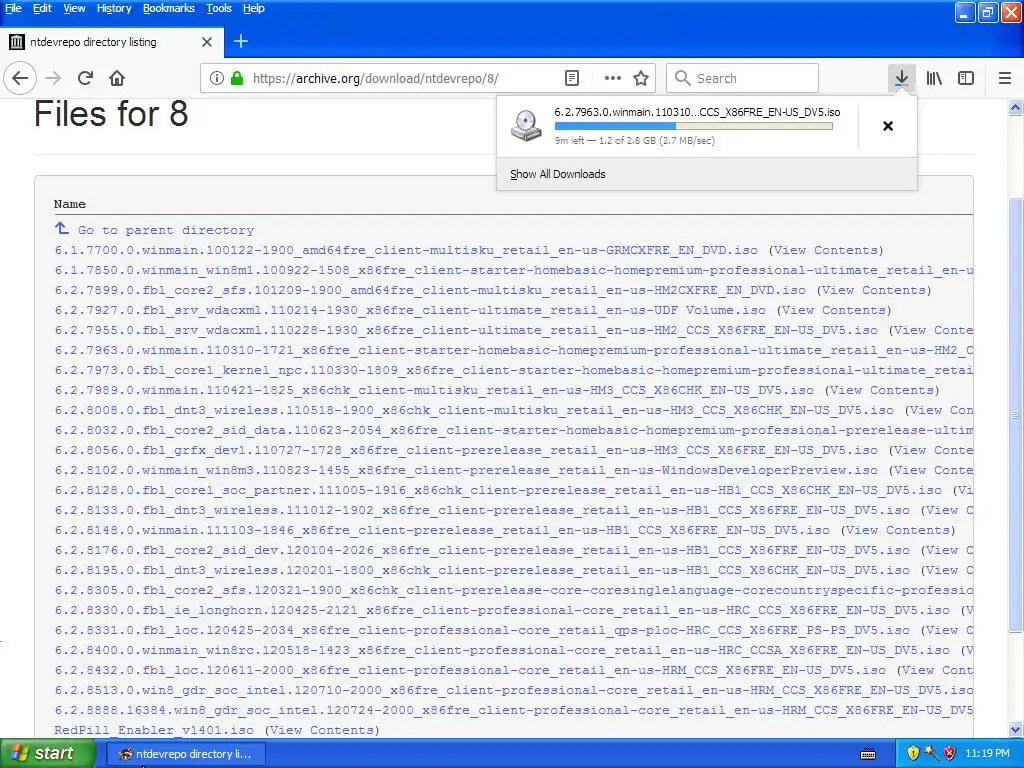Click the up-arrow parent directory icon
1024x768 pixels.
[61, 228]
